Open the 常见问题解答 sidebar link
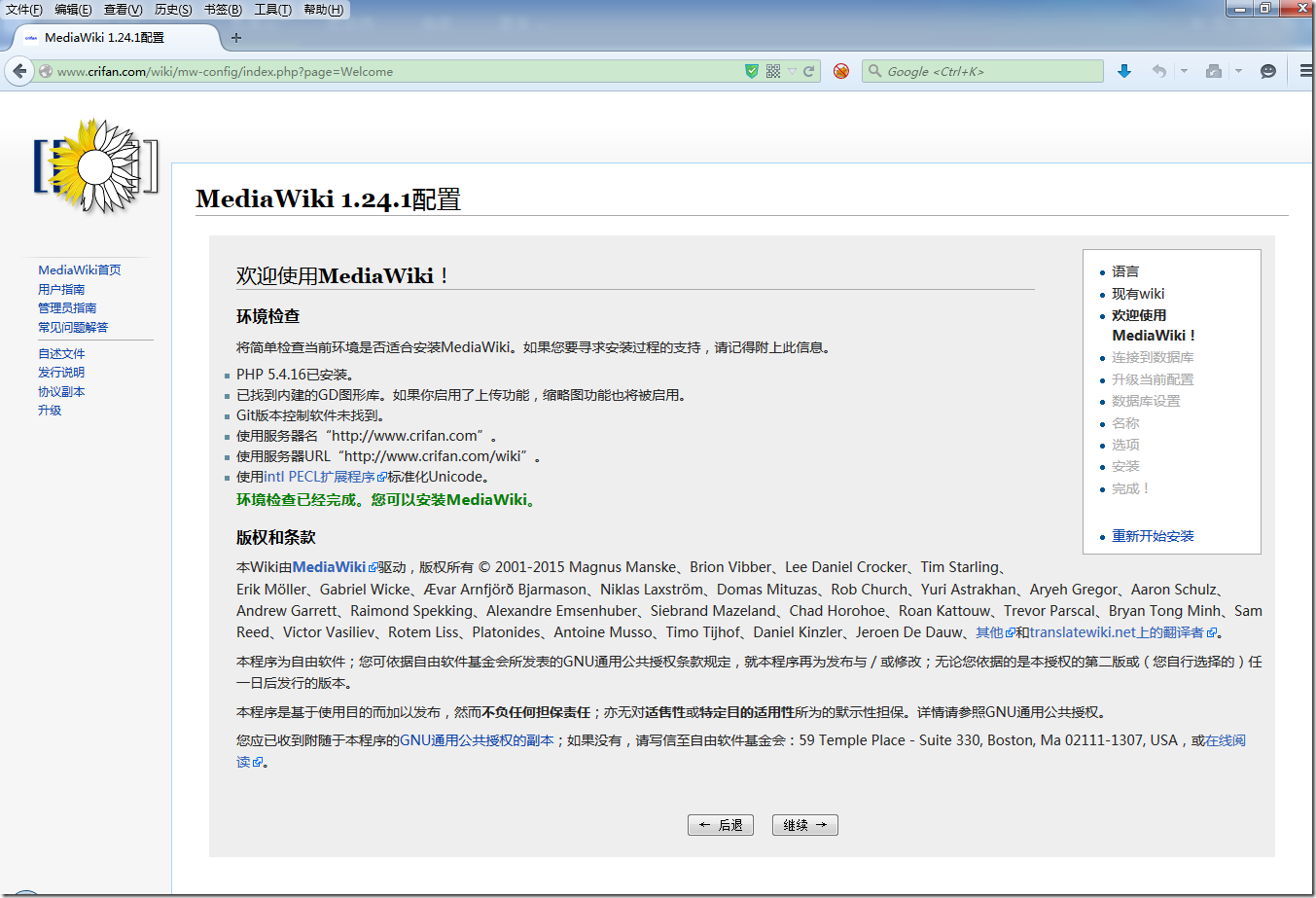 pos(73,327)
